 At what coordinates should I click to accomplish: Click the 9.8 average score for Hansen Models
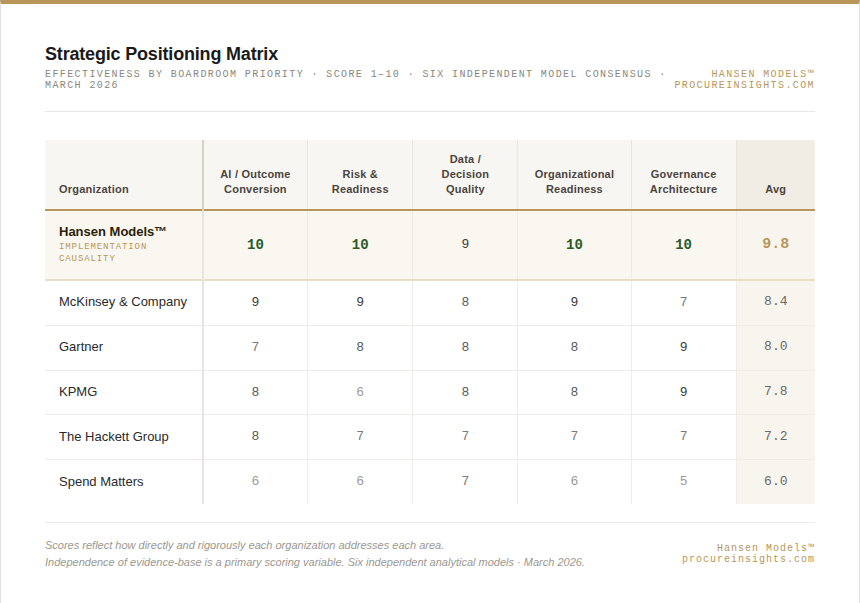point(775,244)
